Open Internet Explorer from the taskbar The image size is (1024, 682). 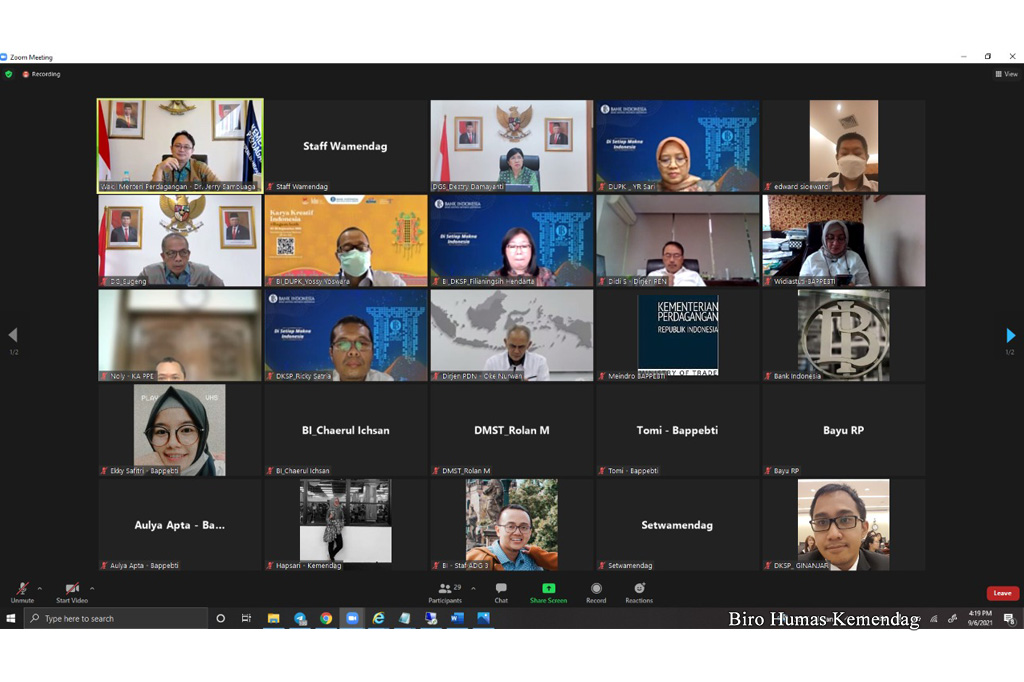(378, 618)
